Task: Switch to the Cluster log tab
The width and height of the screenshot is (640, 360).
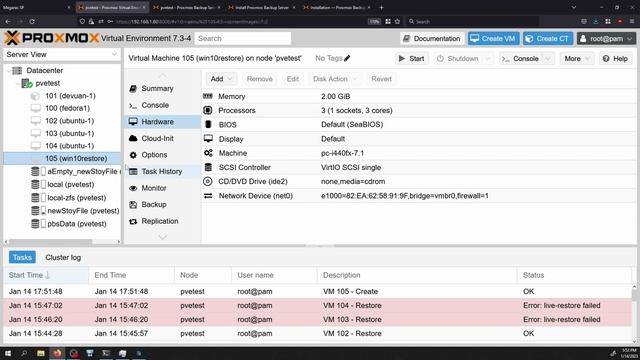Action: [x=63, y=258]
